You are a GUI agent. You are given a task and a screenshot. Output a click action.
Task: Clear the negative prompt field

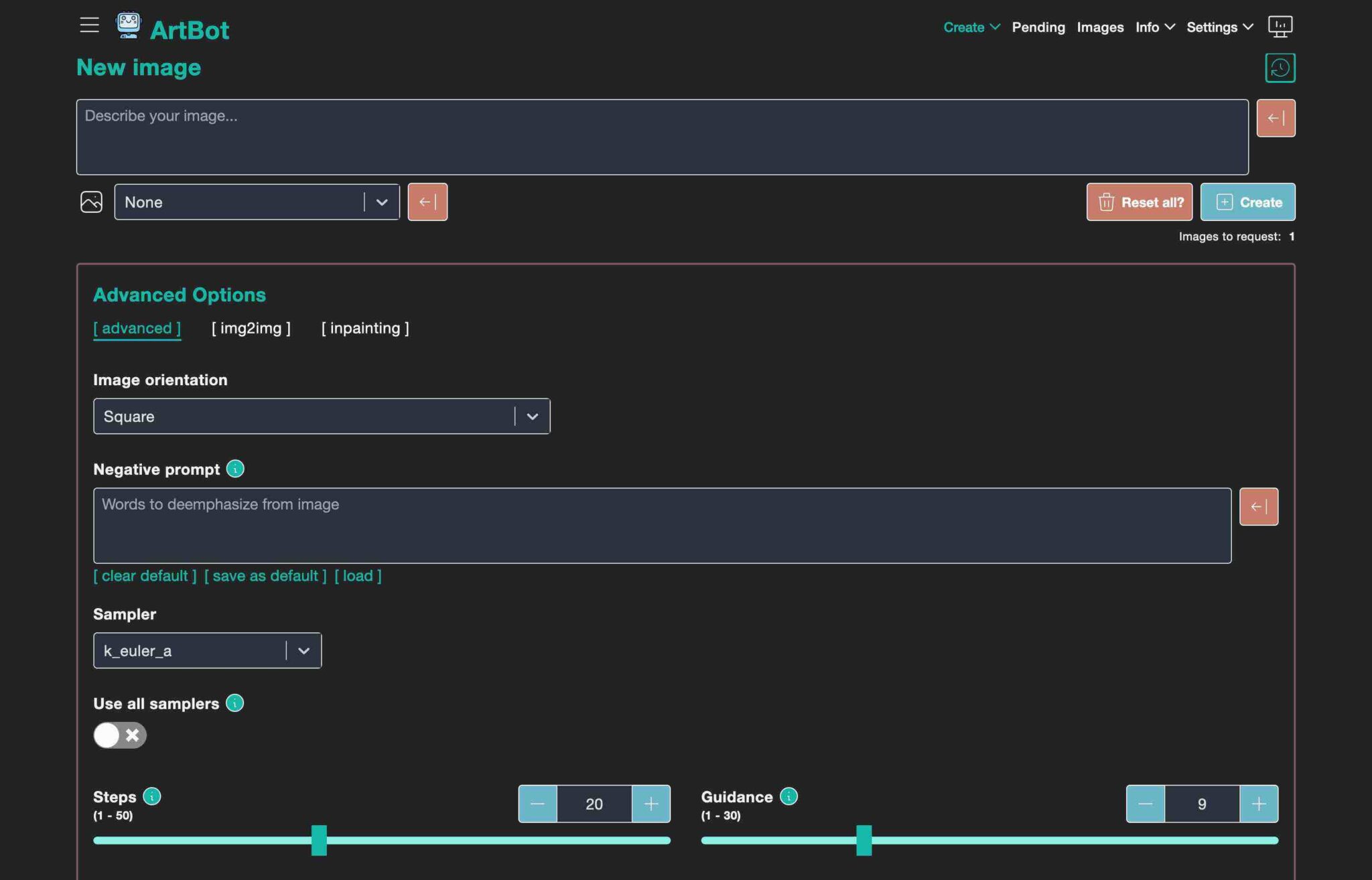[x=1258, y=506]
